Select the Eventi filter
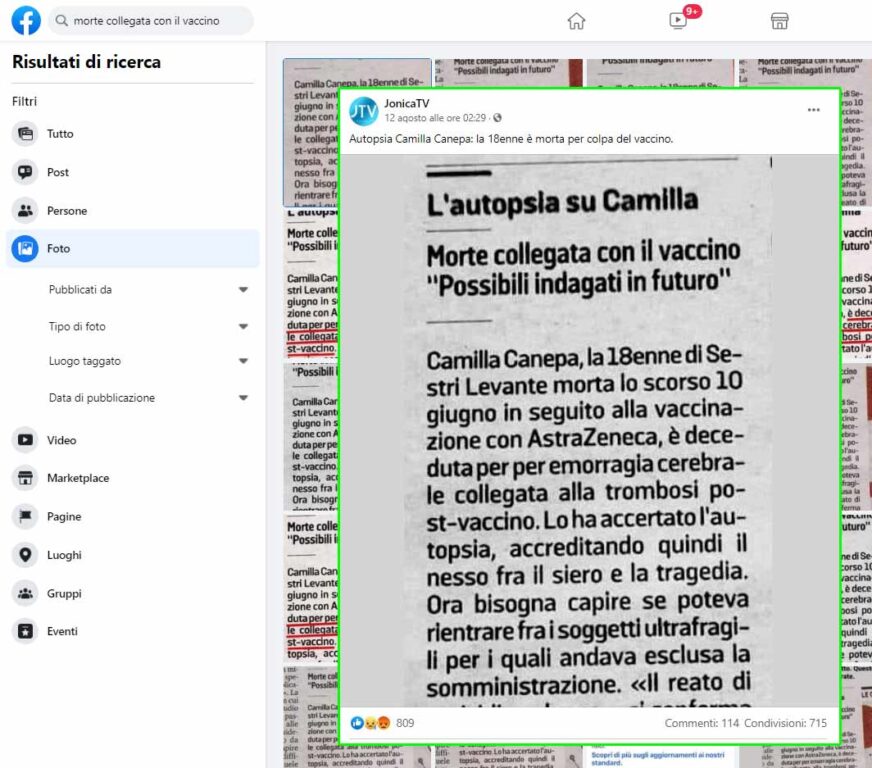Image resolution: width=872 pixels, height=768 pixels. click(132, 631)
